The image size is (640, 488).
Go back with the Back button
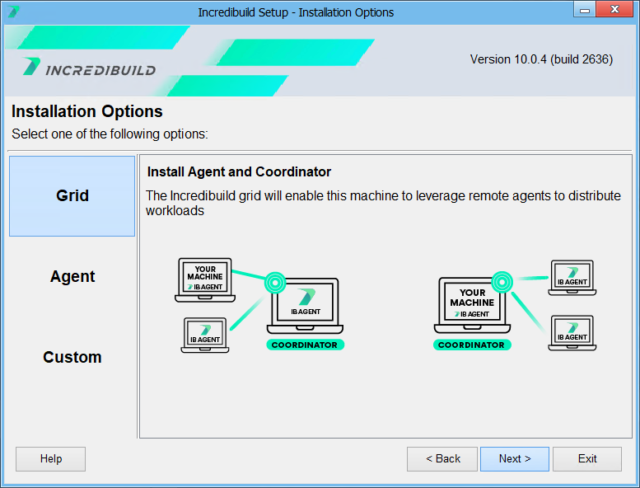pos(442,459)
